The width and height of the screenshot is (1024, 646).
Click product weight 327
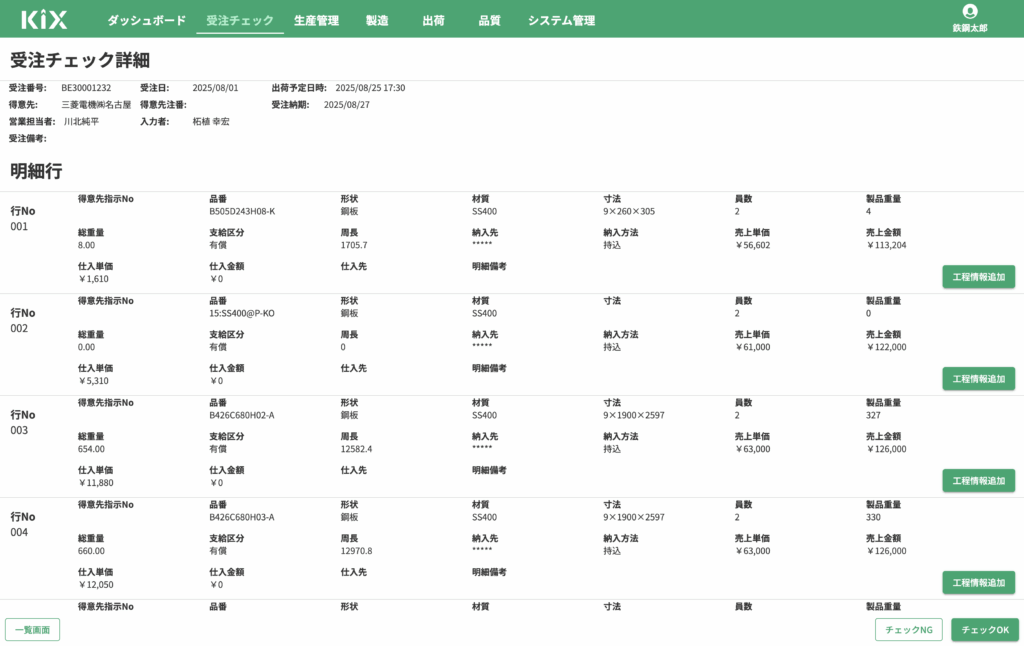pyautogui.click(x=873, y=415)
